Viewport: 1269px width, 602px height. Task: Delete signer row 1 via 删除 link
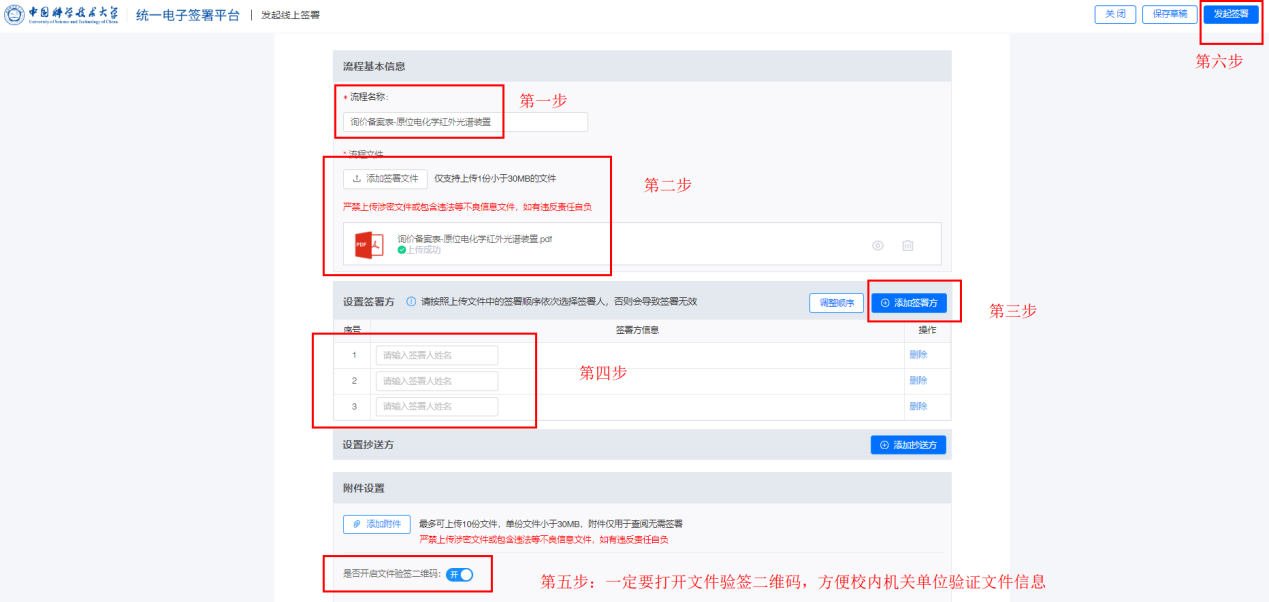point(918,355)
